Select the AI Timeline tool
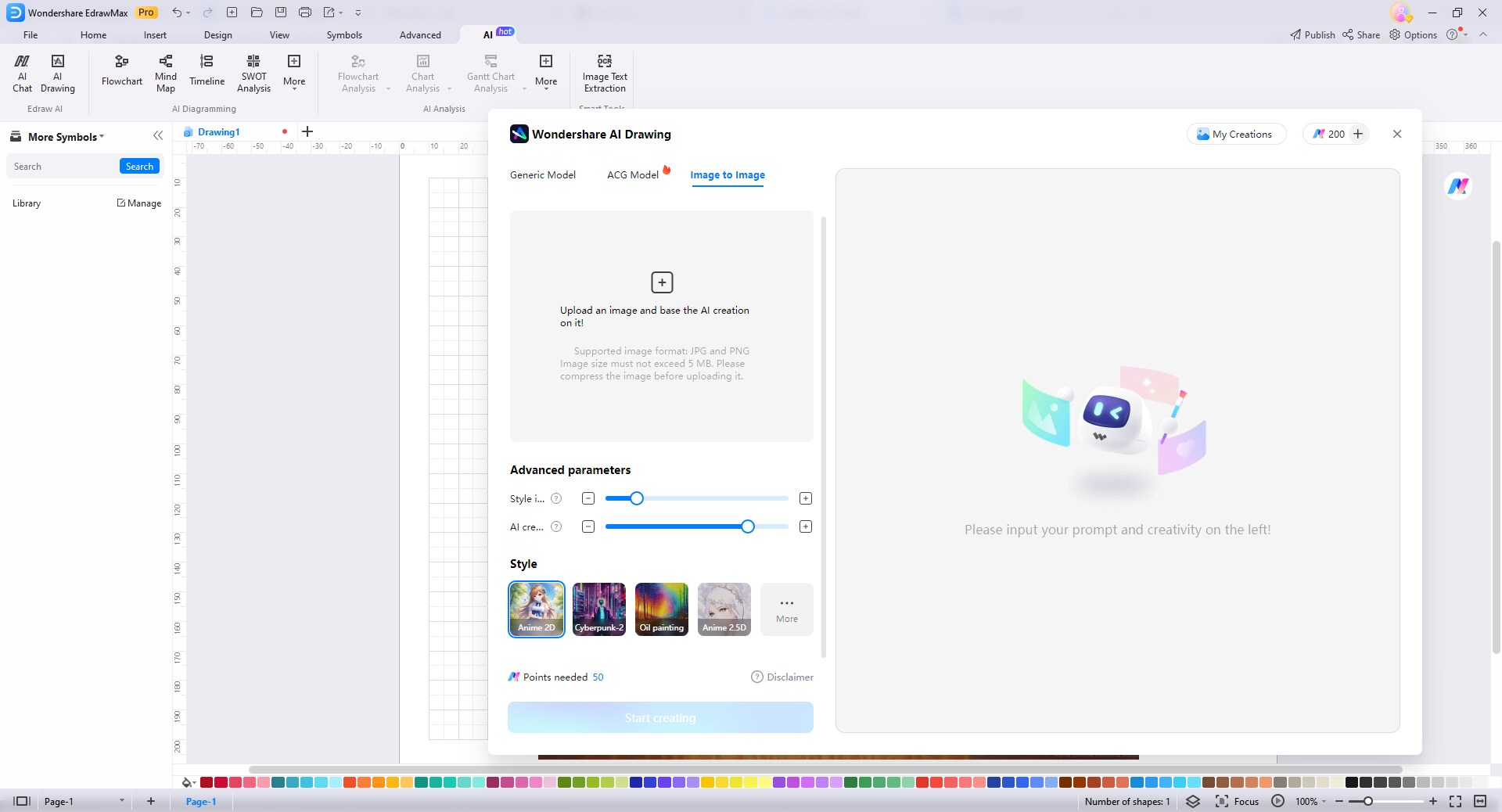 (207, 70)
